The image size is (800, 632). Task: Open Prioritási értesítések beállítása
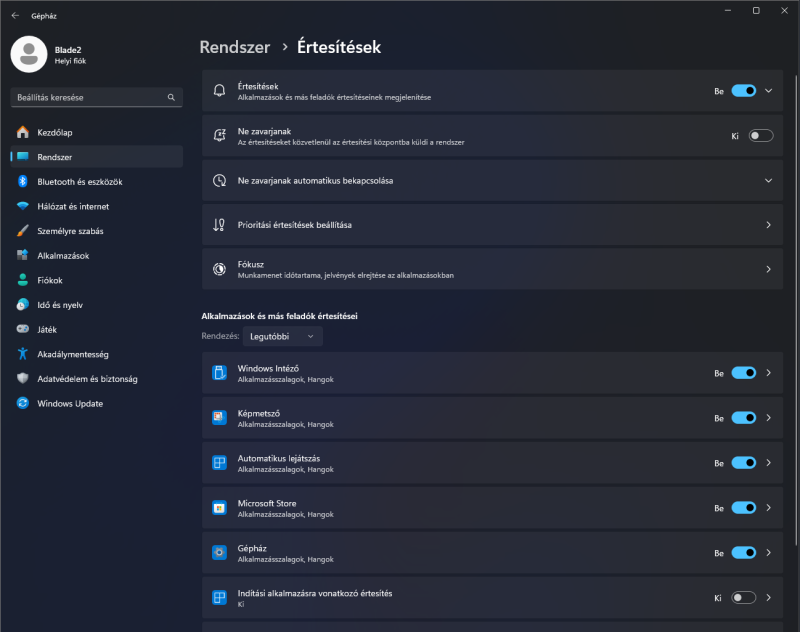pyautogui.click(x=492, y=225)
